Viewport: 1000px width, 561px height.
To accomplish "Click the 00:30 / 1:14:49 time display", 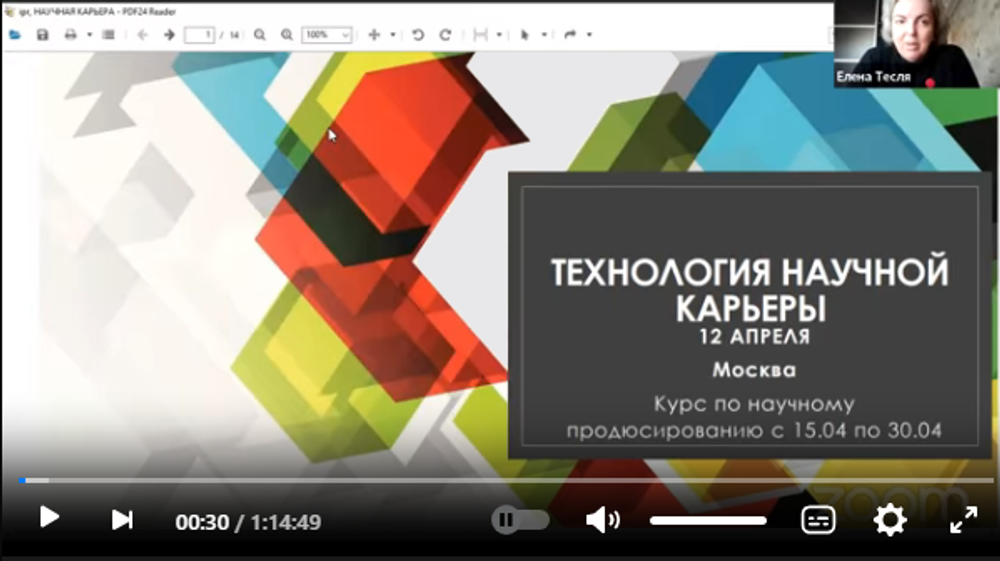I will click(248, 522).
